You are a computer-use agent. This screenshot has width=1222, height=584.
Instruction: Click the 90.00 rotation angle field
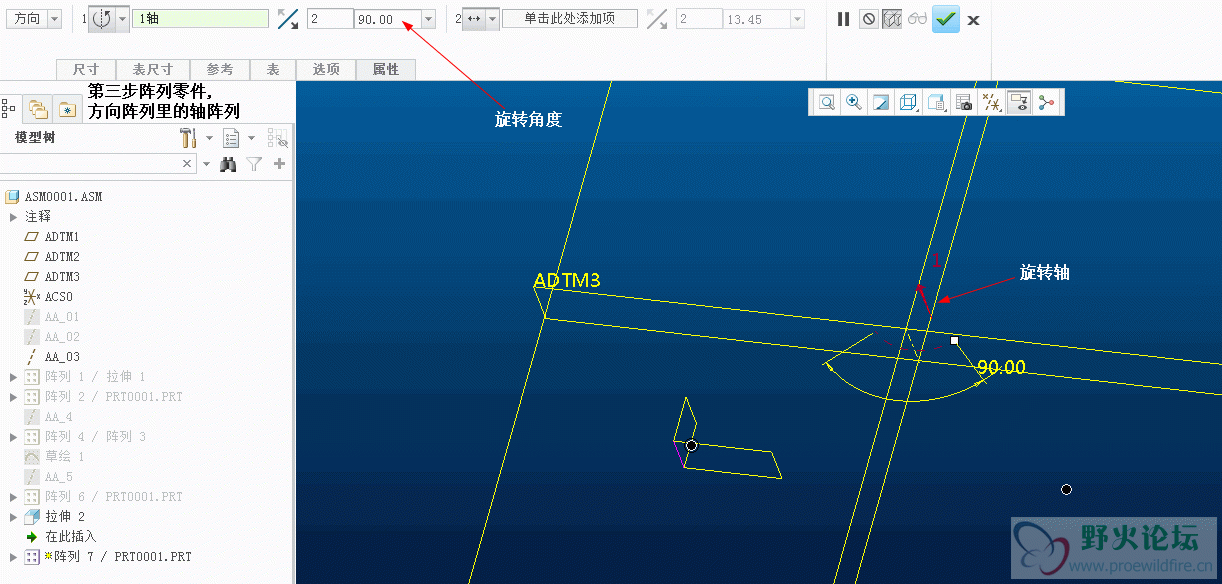click(x=388, y=19)
